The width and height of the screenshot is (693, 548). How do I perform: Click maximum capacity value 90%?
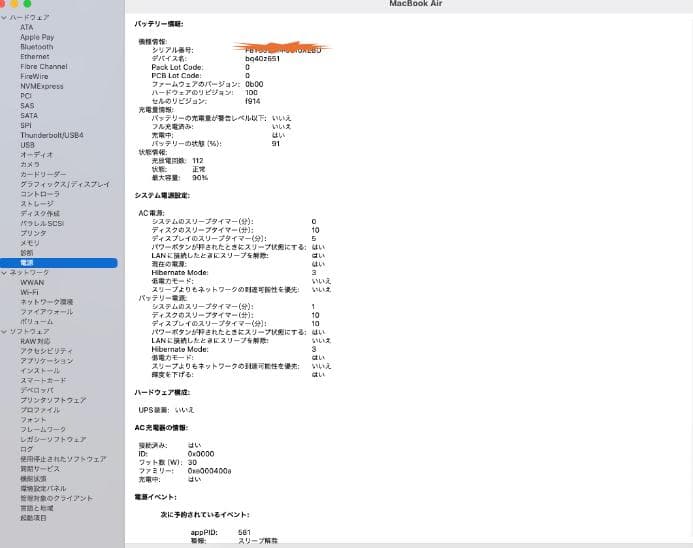[200, 178]
